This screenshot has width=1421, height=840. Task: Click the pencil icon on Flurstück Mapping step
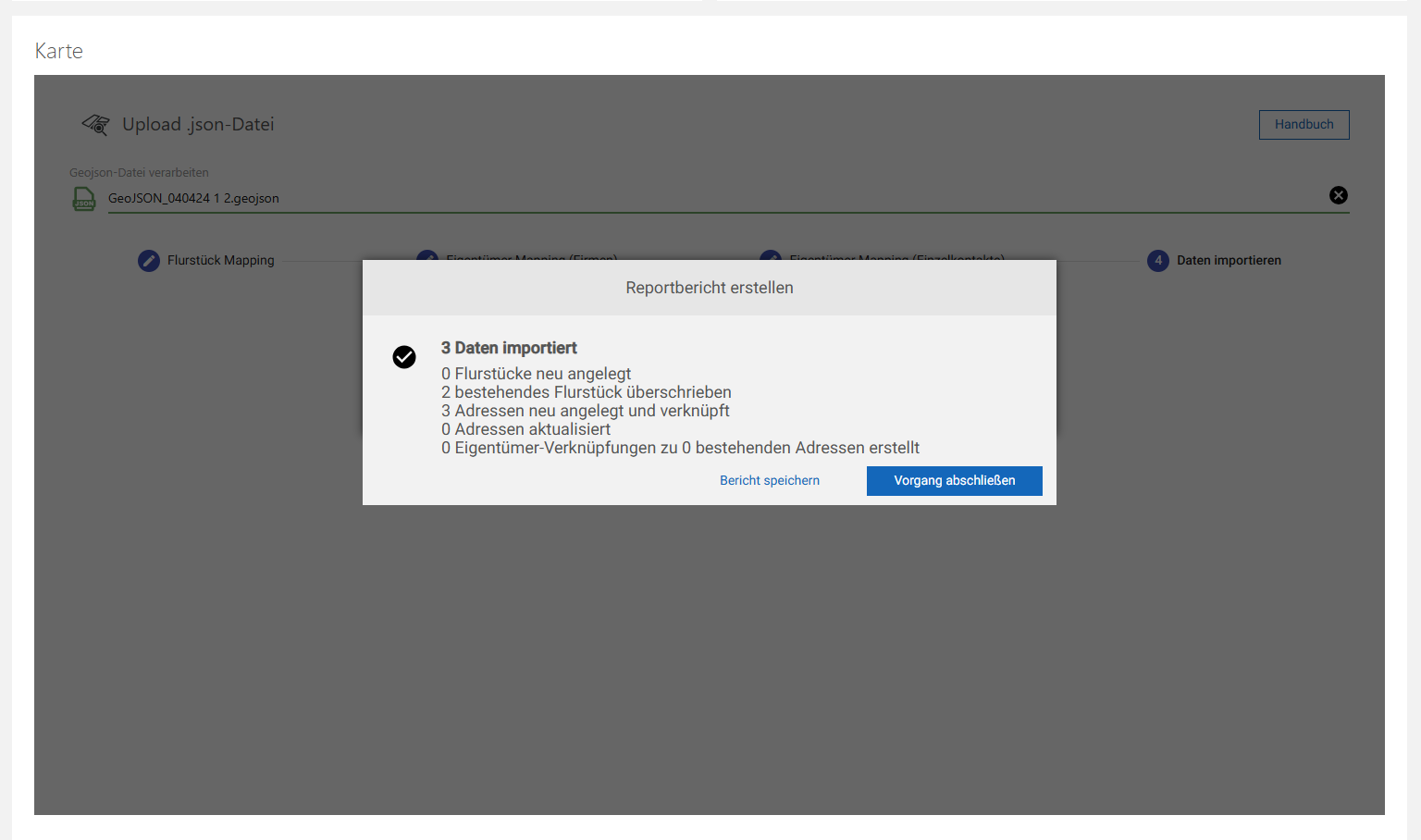coord(149,260)
